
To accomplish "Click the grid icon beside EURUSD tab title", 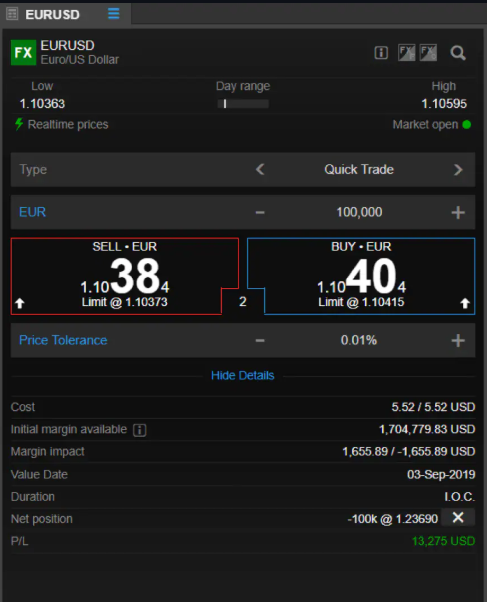I will pos(12,14).
